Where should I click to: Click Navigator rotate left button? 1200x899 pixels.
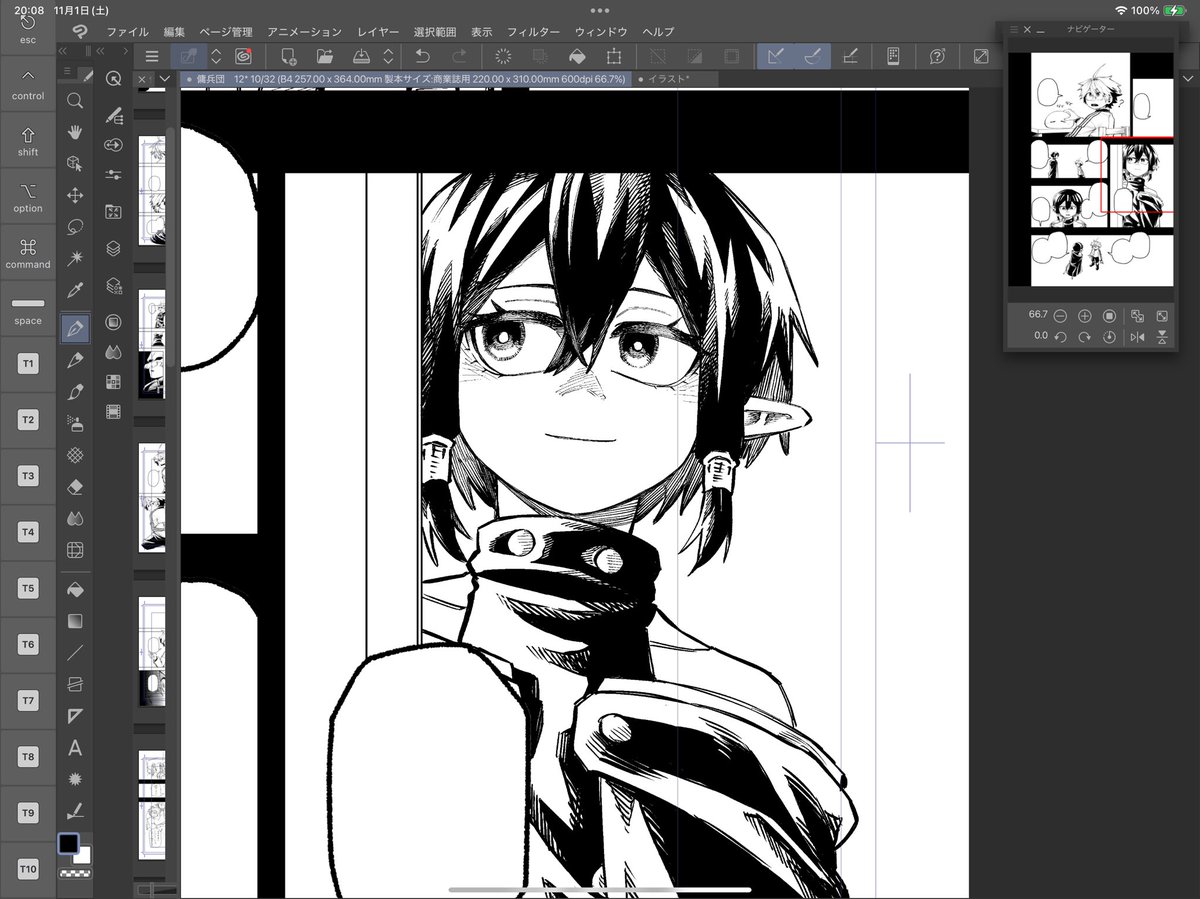click(1060, 337)
